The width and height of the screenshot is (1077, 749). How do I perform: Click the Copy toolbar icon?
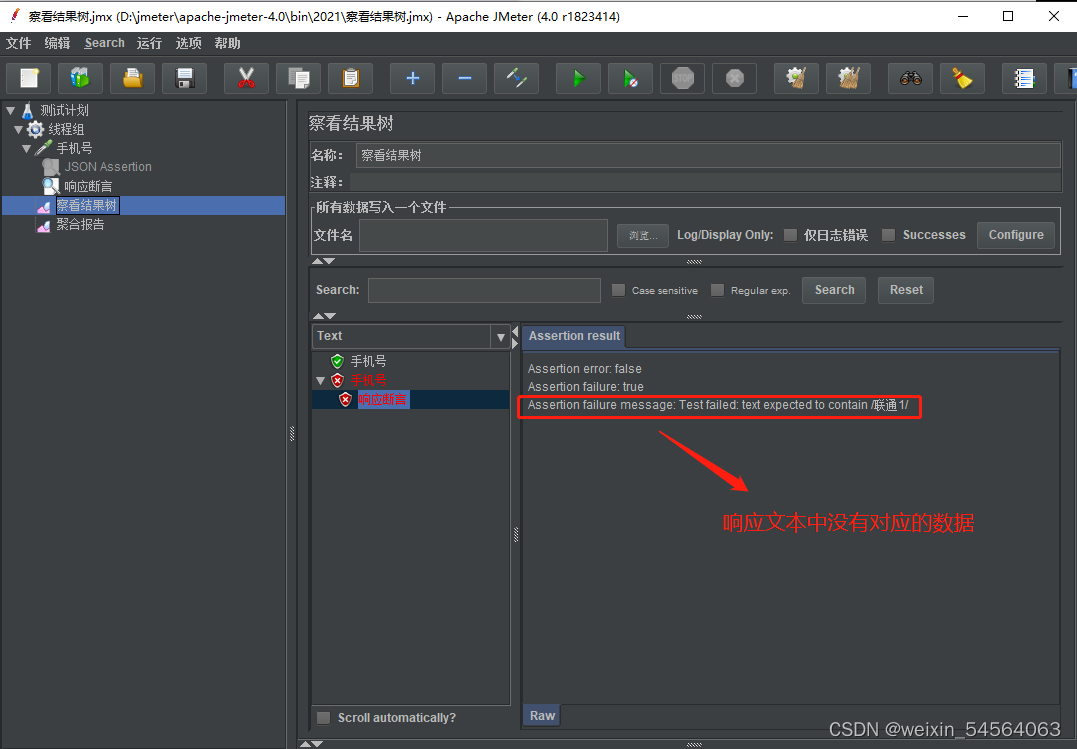299,78
